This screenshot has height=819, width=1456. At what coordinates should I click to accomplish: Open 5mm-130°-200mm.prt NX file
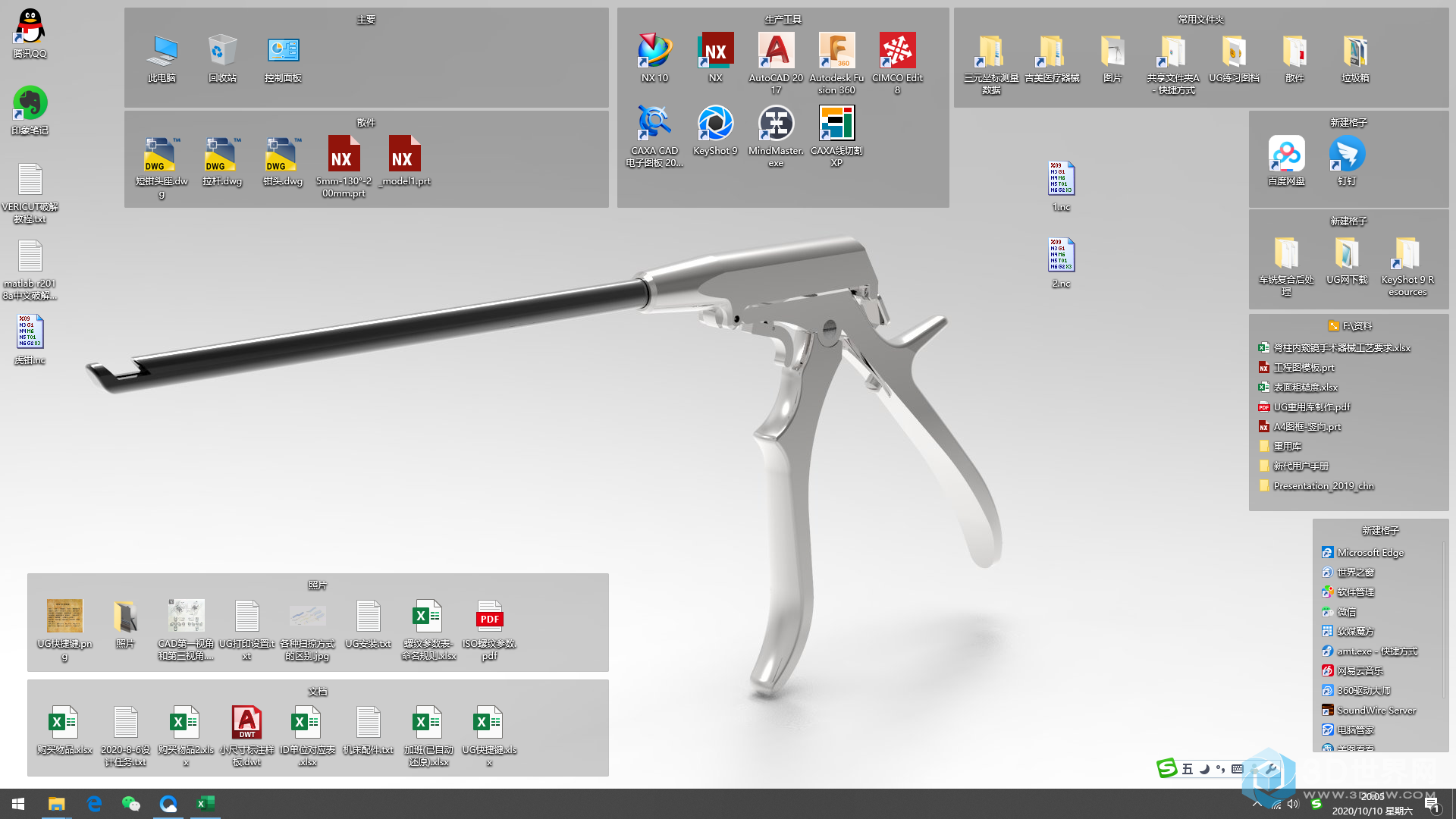pos(344,168)
